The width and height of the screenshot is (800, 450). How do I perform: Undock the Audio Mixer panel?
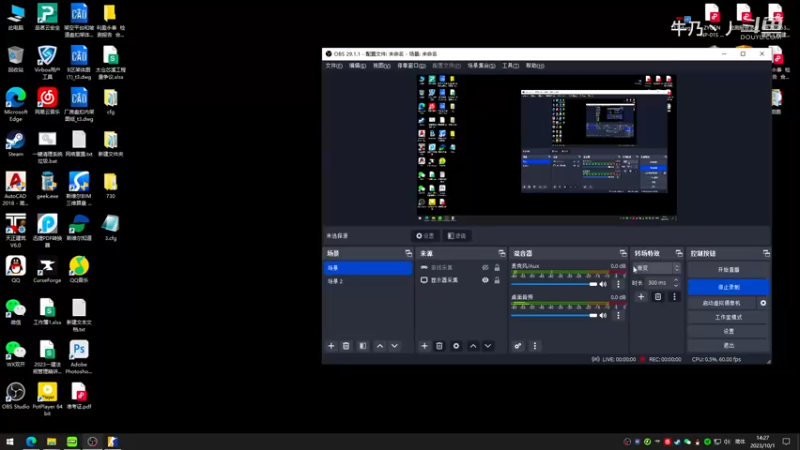click(623, 253)
